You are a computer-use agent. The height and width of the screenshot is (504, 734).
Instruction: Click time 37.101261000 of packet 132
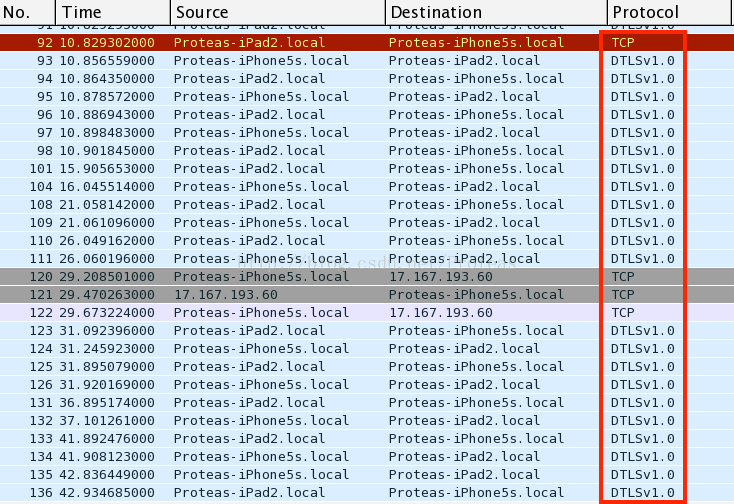pyautogui.click(x=107, y=421)
